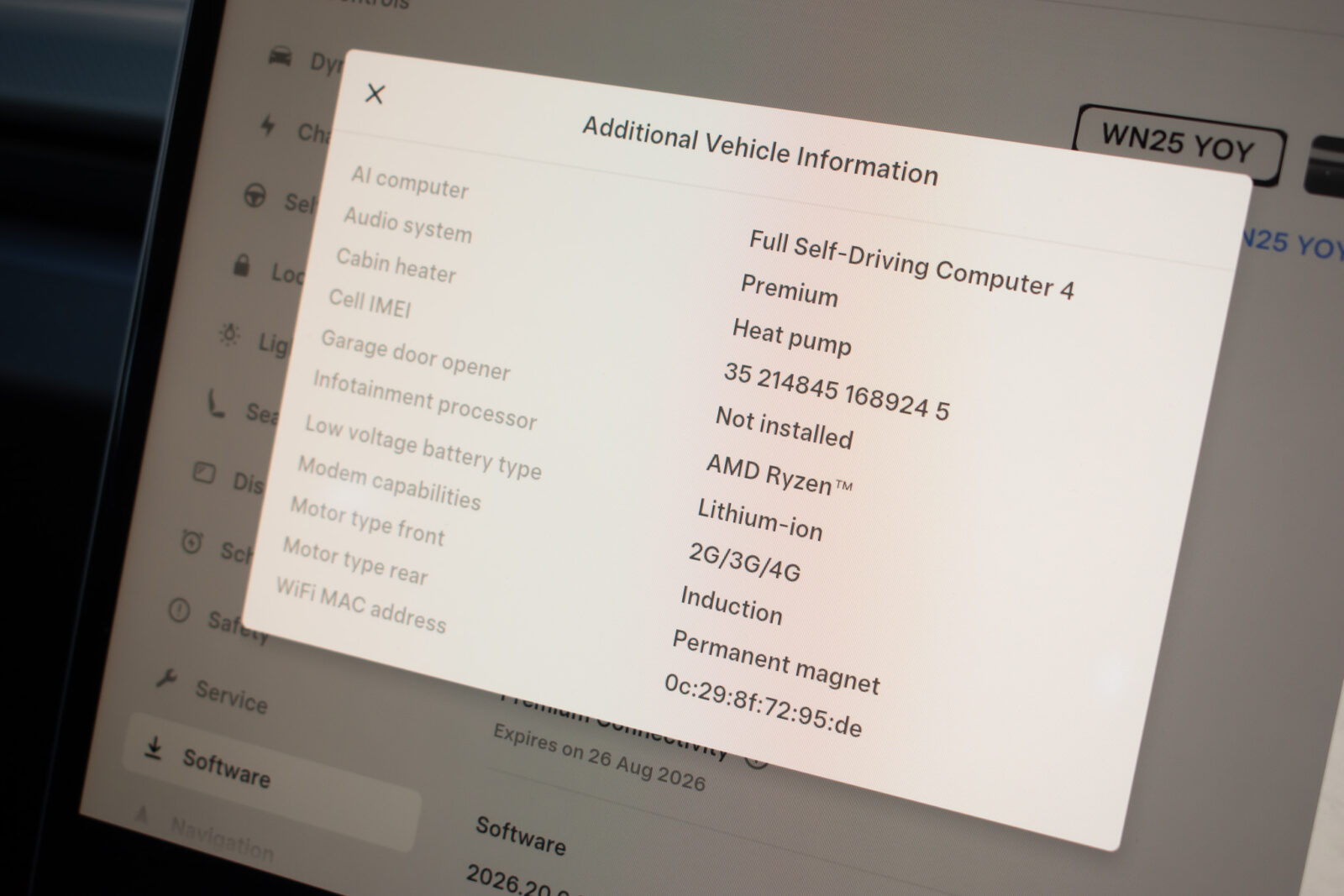This screenshot has height=896, width=1344.
Task: Select the AMD Ryzen processor value
Action: [779, 474]
